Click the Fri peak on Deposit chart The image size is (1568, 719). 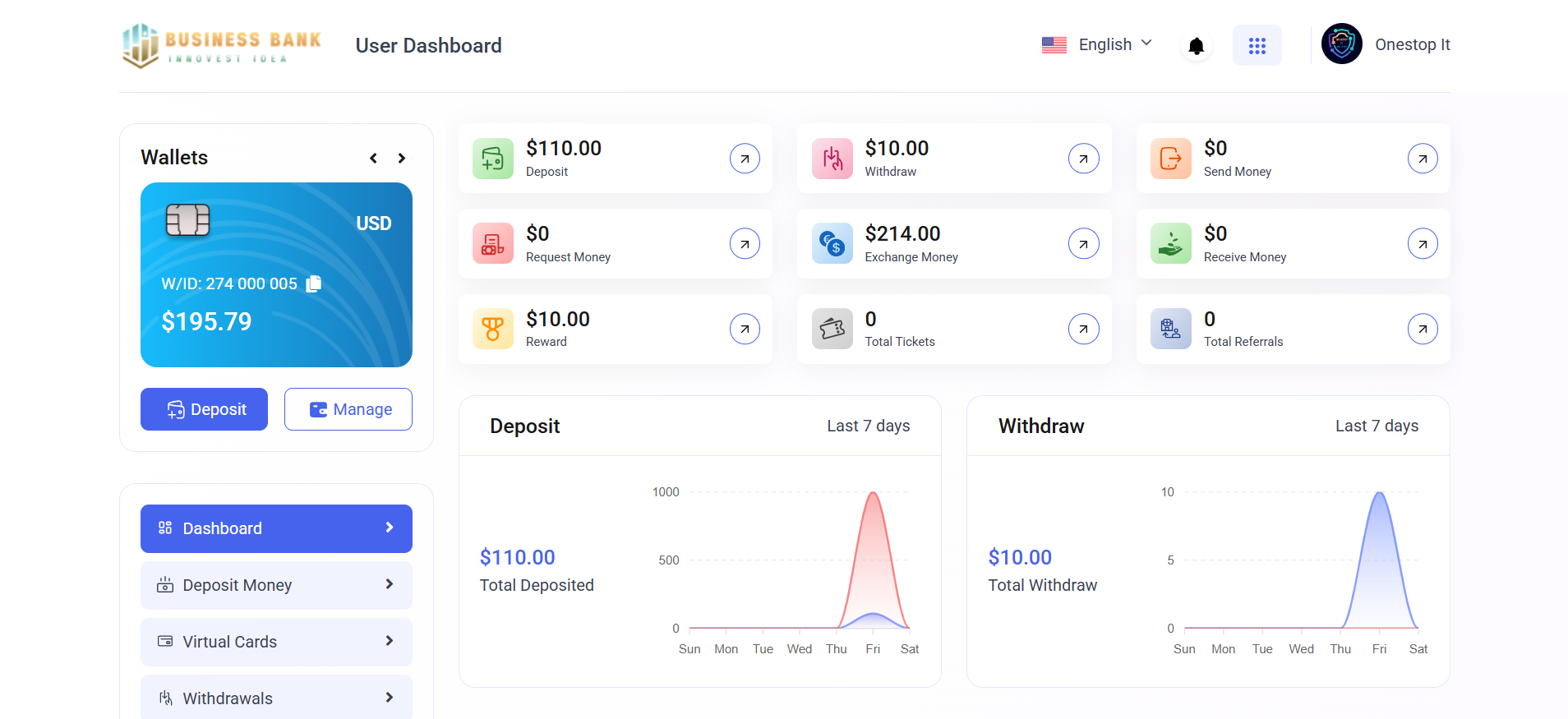click(874, 493)
